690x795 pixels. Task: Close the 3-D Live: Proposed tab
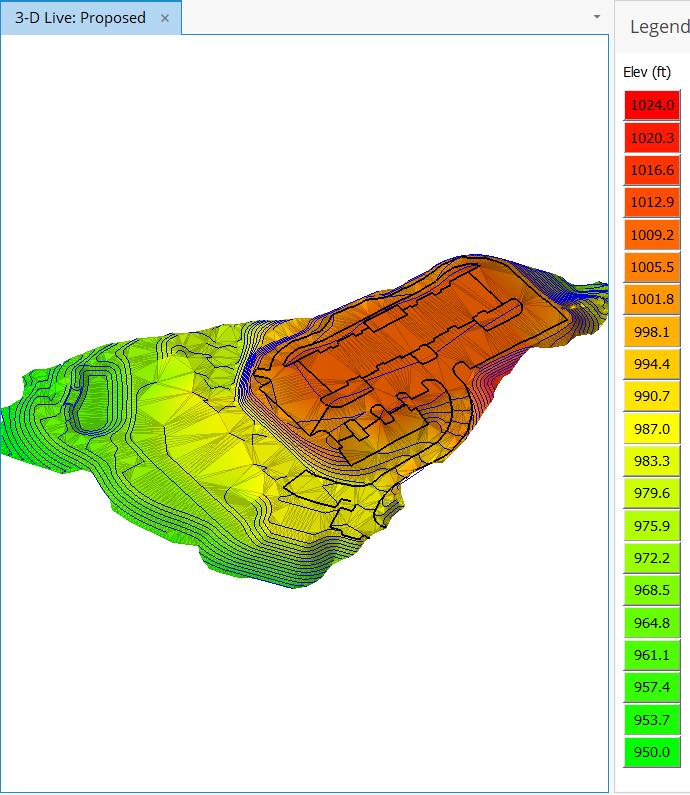(165, 18)
